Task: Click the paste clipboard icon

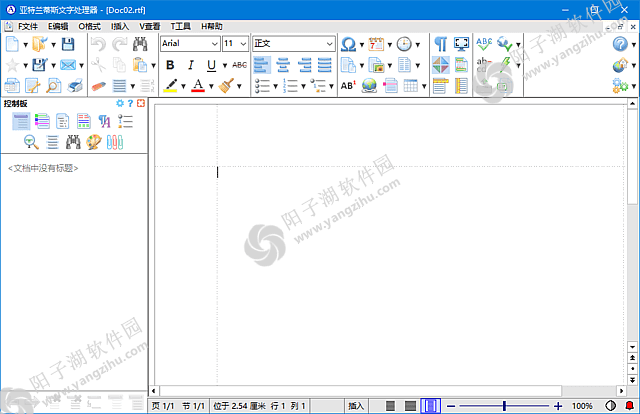Action: click(140, 65)
